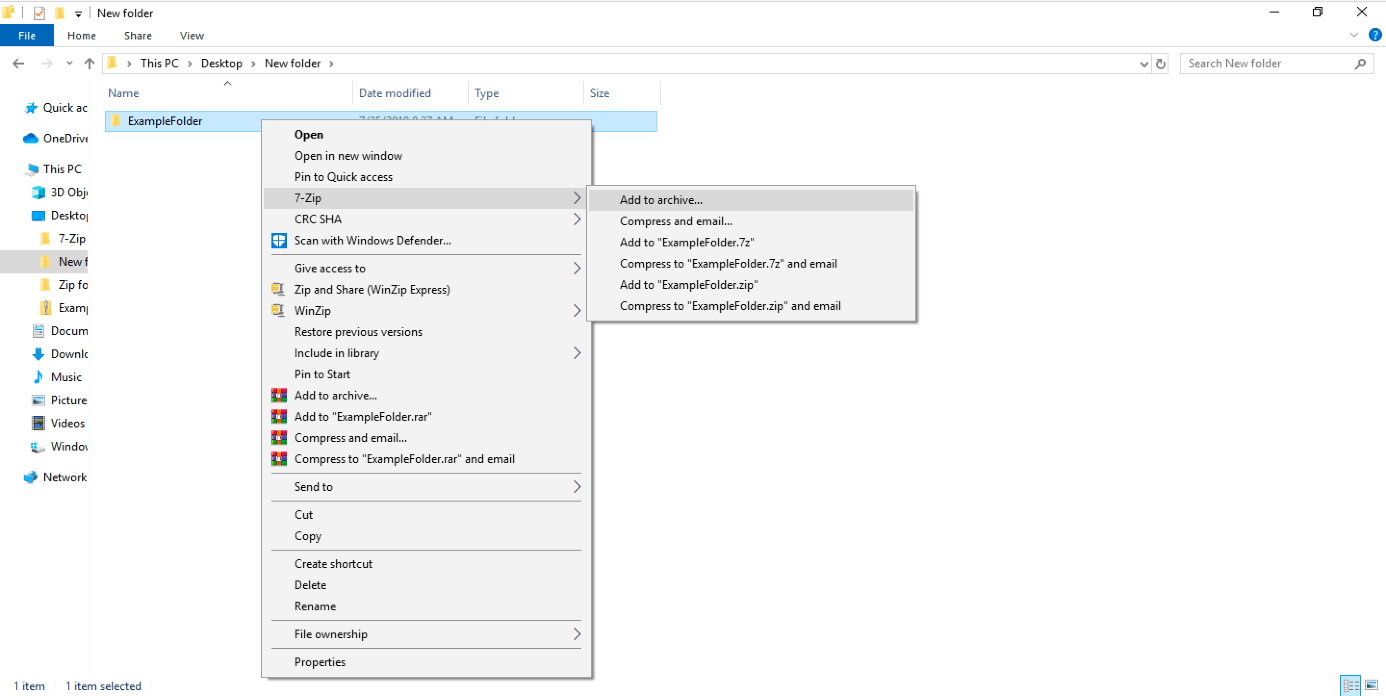The image size is (1386, 696).
Task: Click the WinZip Express icon
Action: [279, 289]
